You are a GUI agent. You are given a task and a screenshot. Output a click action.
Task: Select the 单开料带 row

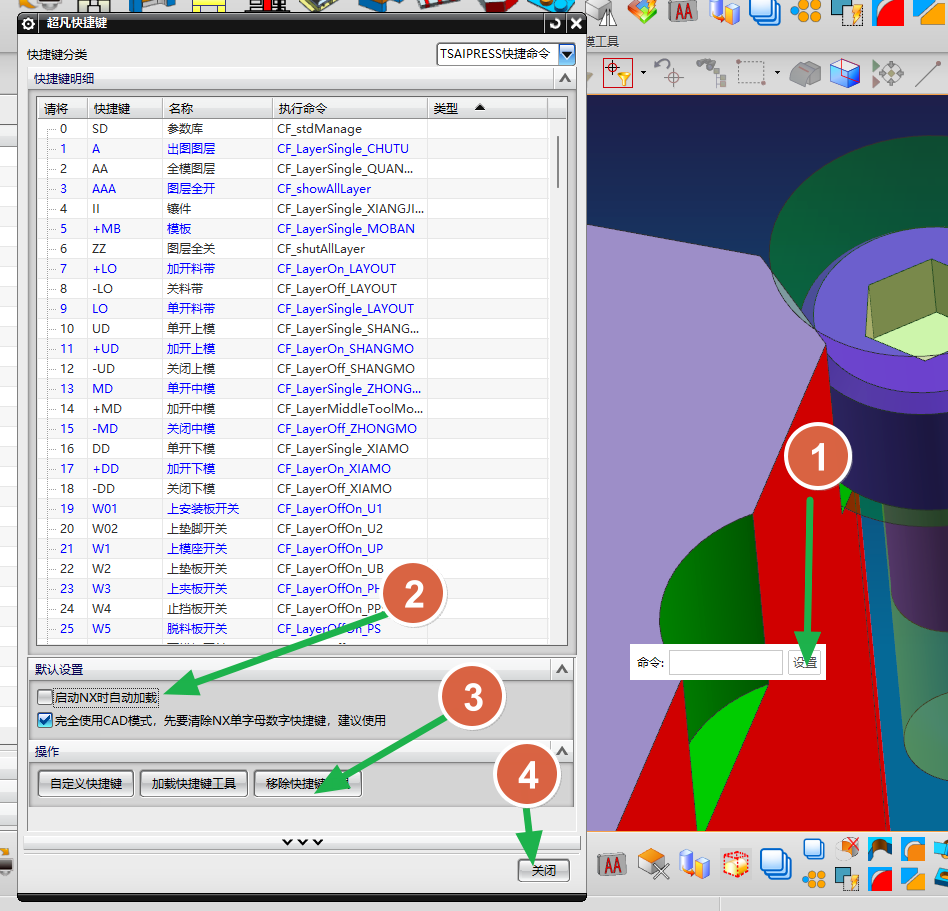pyautogui.click(x=293, y=308)
